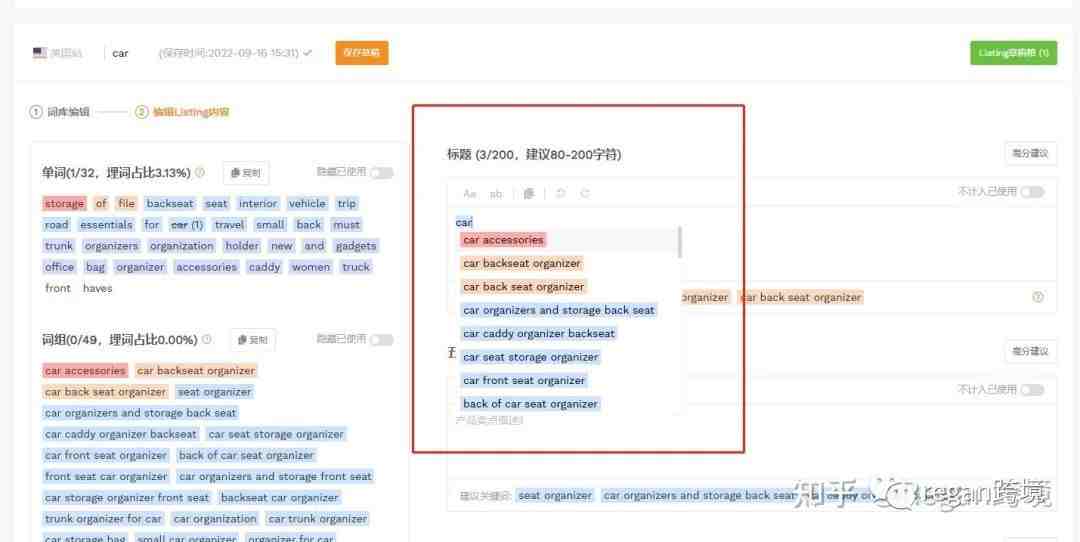Toggle 不计入已使用 in the lower editor
This screenshot has height=542, width=1080.
click(1032, 390)
